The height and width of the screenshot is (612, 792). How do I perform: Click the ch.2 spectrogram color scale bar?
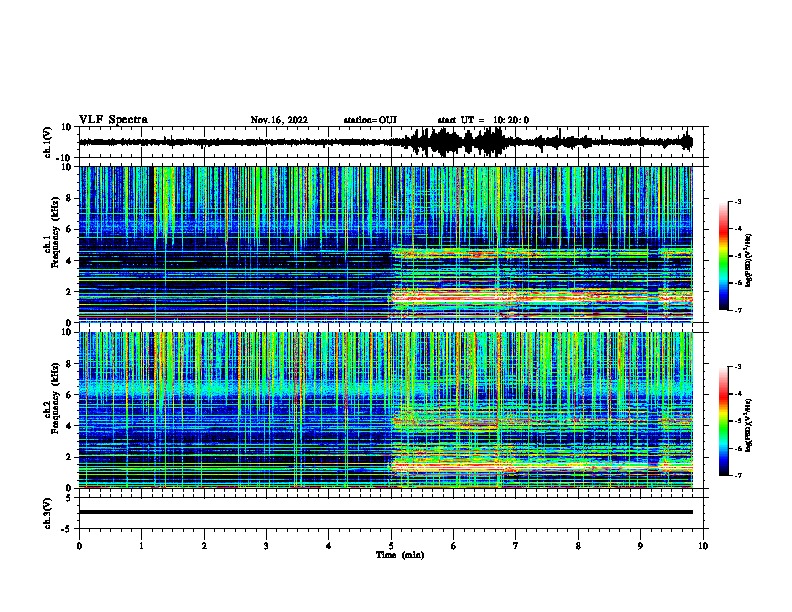point(724,421)
